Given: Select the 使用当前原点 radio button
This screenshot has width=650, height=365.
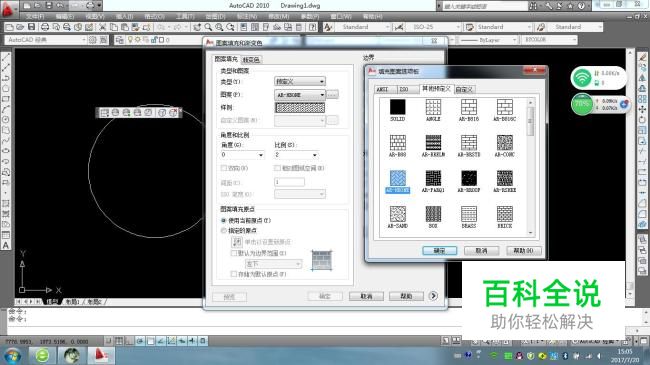Looking at the screenshot, I should (x=224, y=221).
